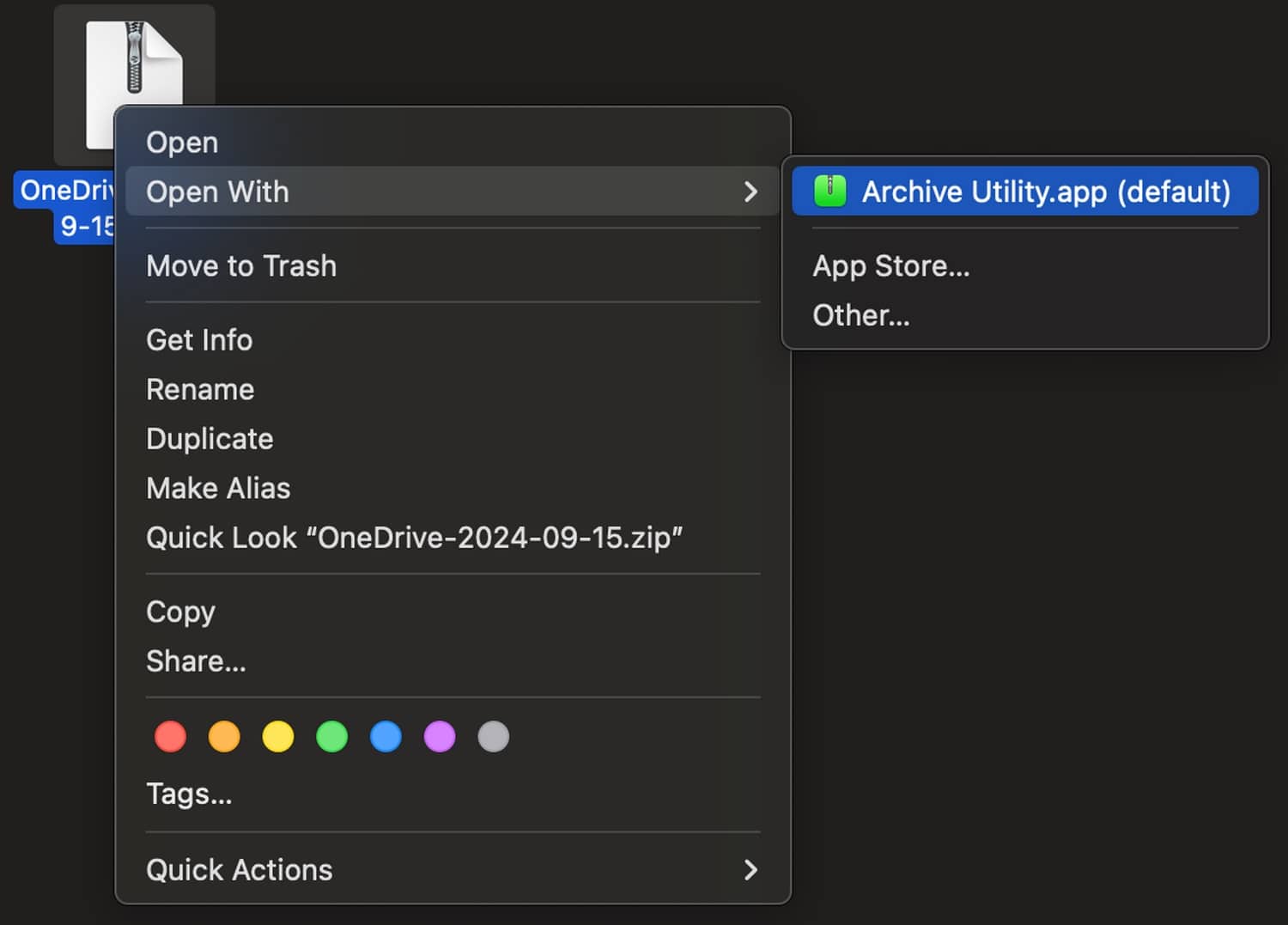Open the Tags… editor
Screen dimensions: 1288x925
(x=189, y=794)
